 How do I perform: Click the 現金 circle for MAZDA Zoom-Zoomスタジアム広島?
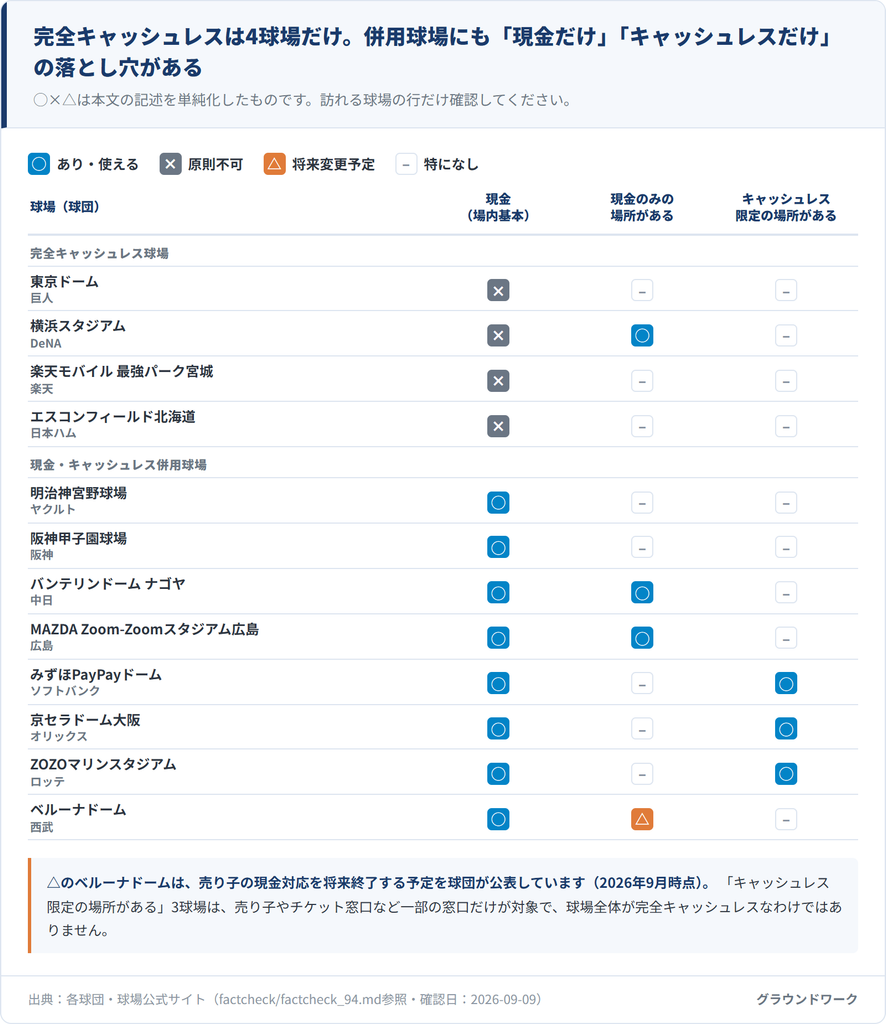pos(498,638)
